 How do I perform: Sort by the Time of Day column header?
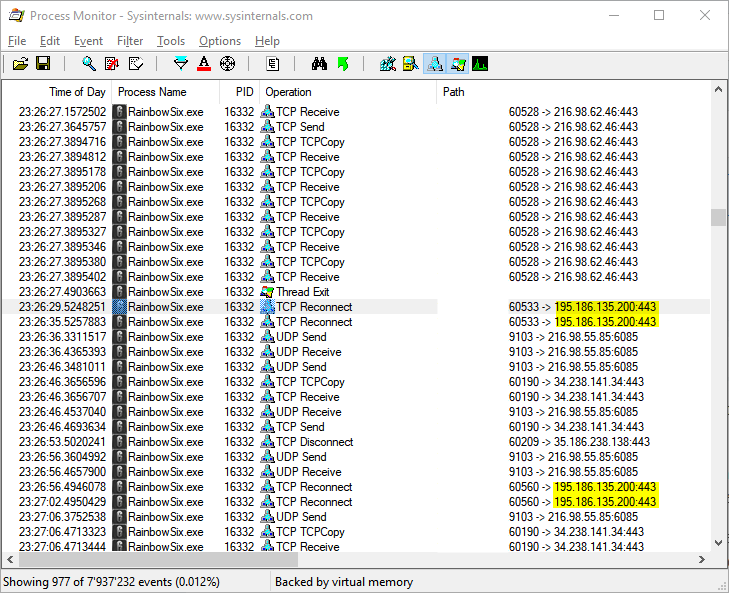(57, 92)
